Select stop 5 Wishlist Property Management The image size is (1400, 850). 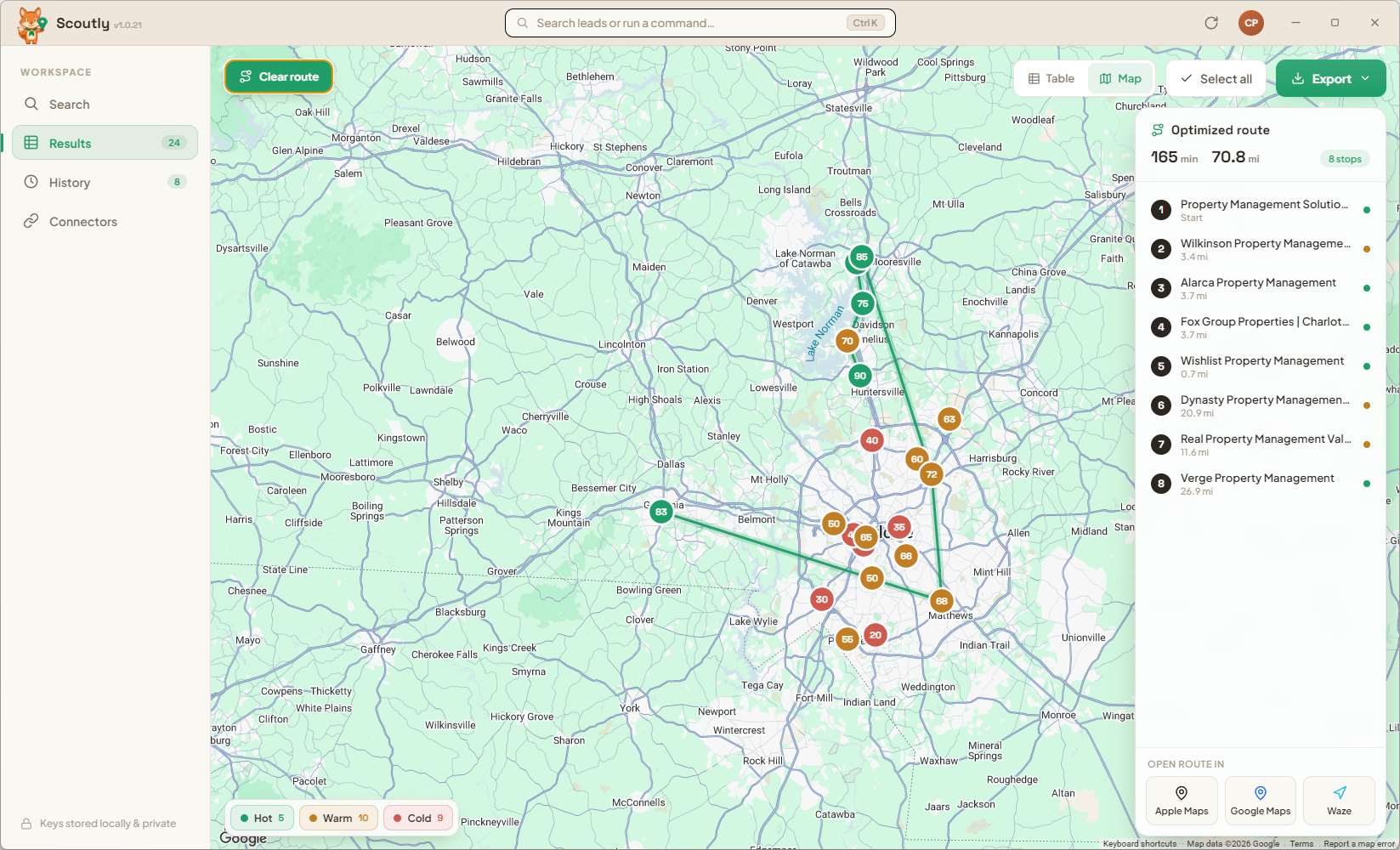pyautogui.click(x=1261, y=366)
